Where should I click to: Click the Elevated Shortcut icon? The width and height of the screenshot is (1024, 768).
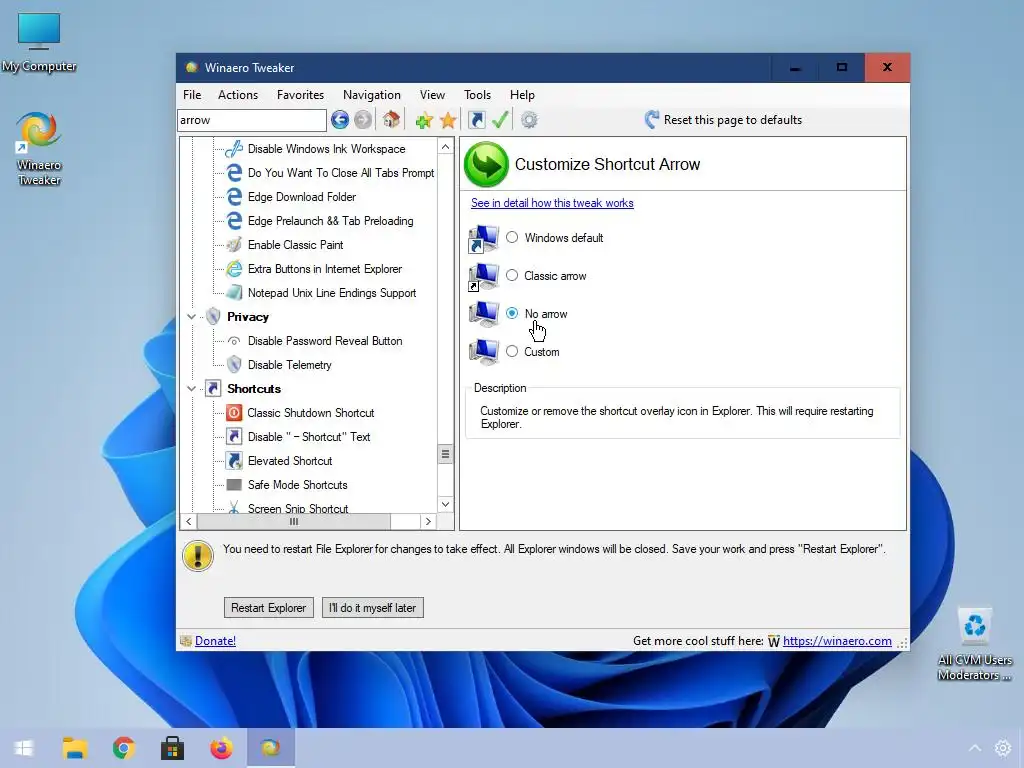[234, 461]
